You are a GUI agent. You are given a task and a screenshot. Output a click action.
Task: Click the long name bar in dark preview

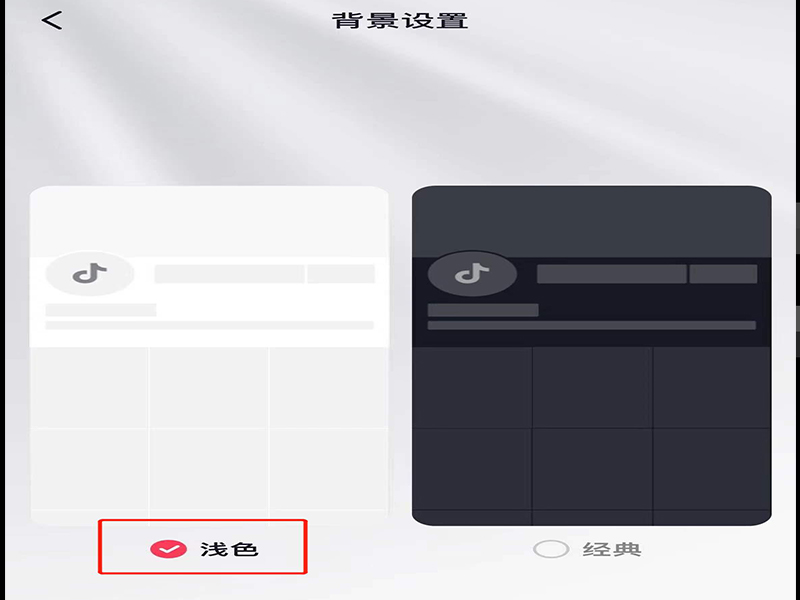tap(612, 274)
